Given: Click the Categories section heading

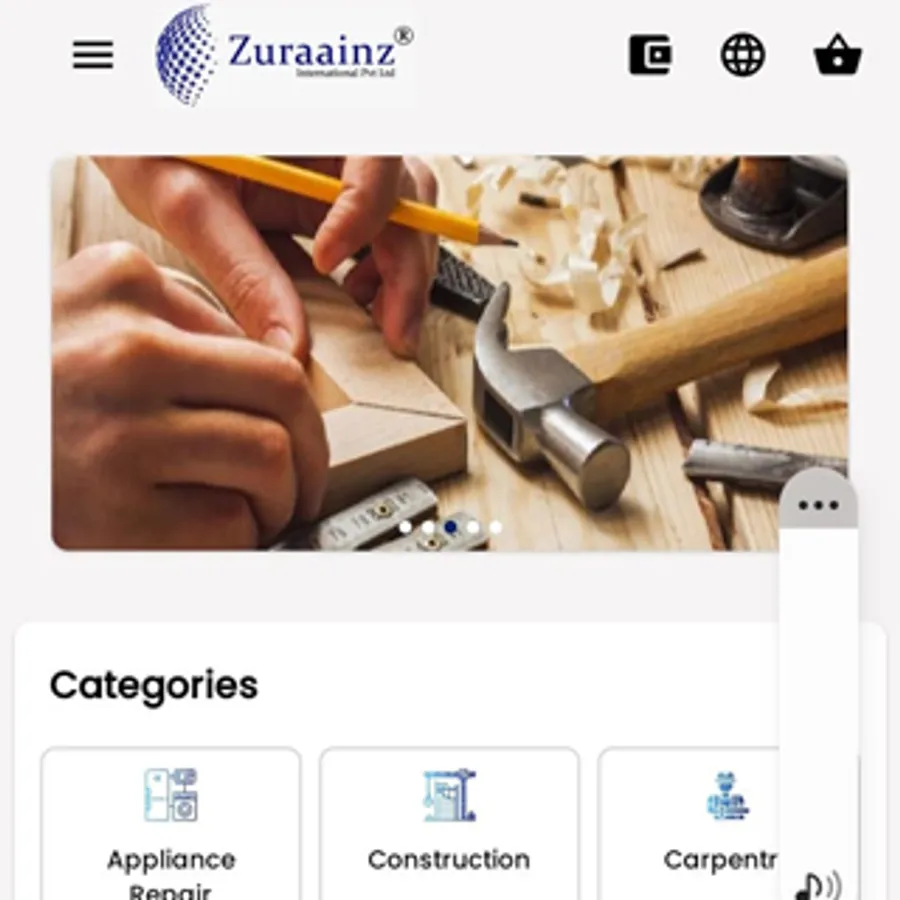Looking at the screenshot, I should pyautogui.click(x=154, y=685).
